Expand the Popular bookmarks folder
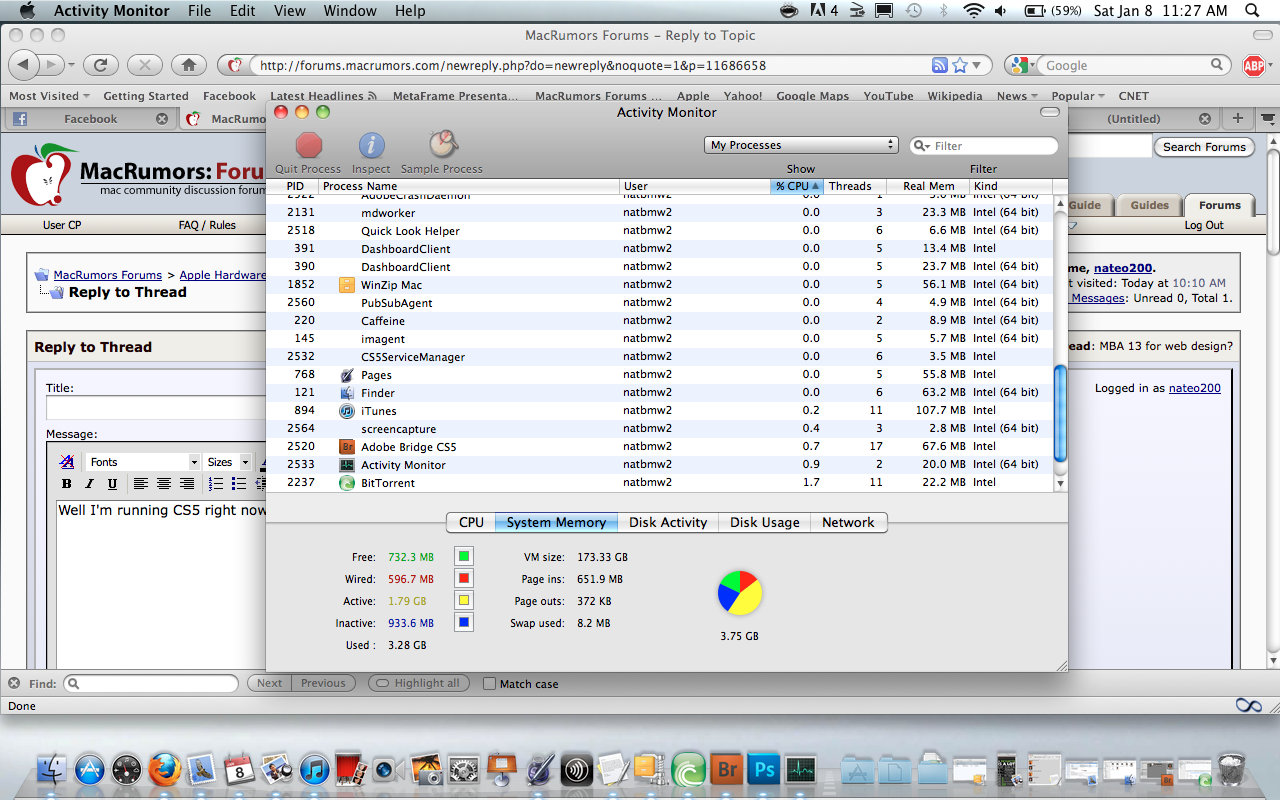 point(1078,96)
